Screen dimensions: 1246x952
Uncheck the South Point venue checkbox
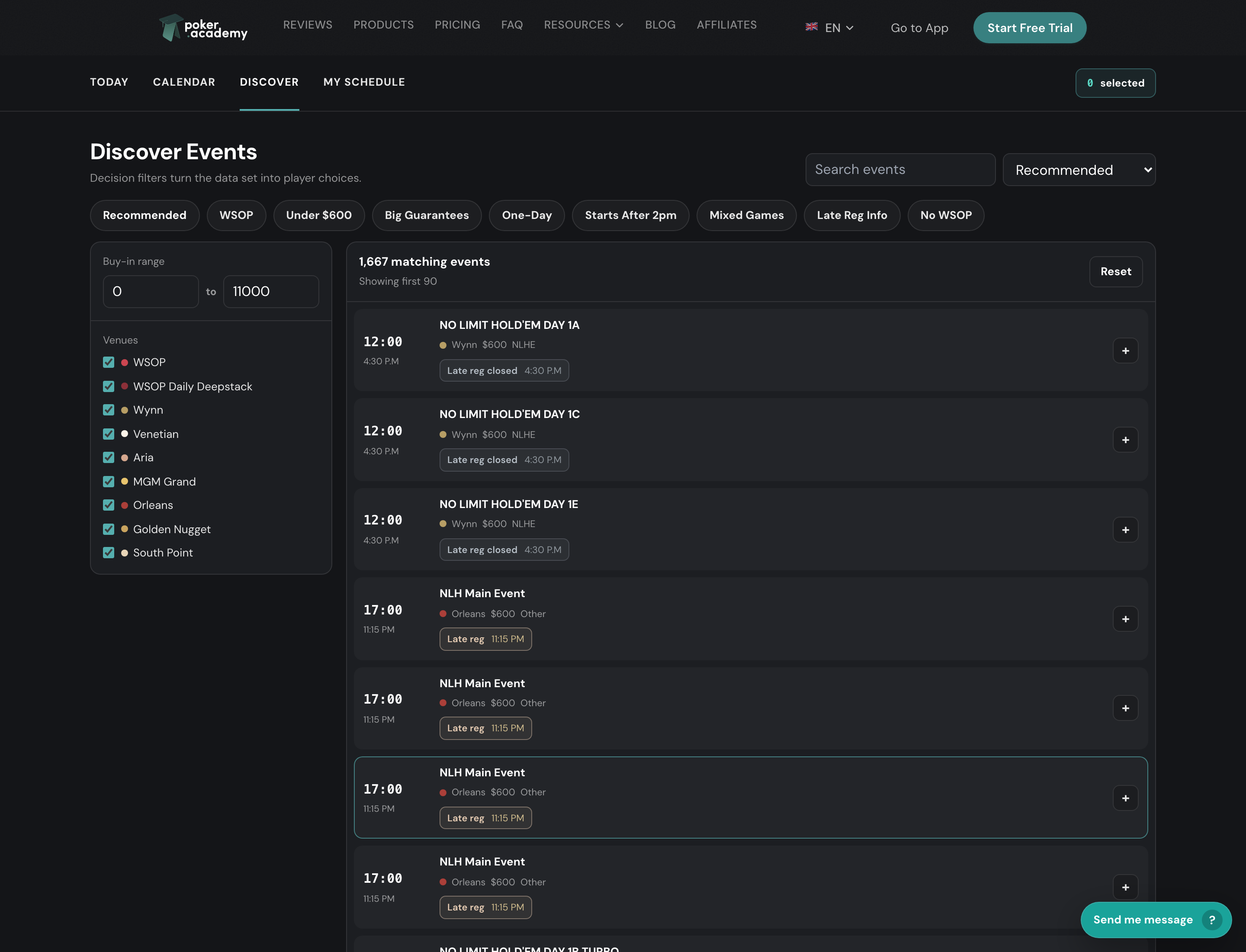pos(109,553)
